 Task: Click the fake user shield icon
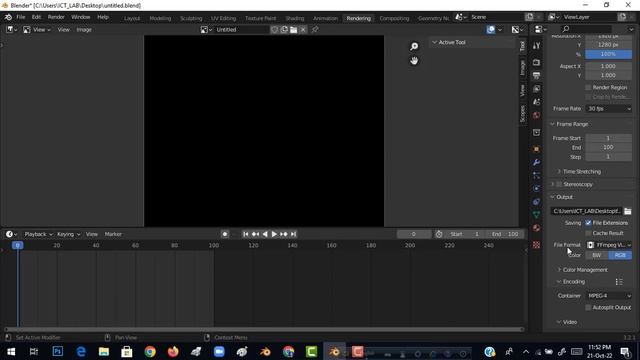point(274,30)
